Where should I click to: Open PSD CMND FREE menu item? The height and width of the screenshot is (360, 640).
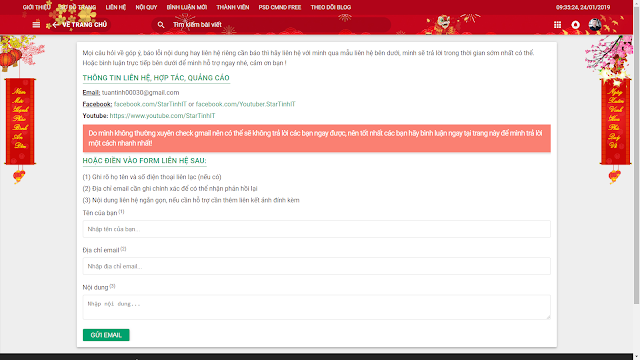click(280, 7)
